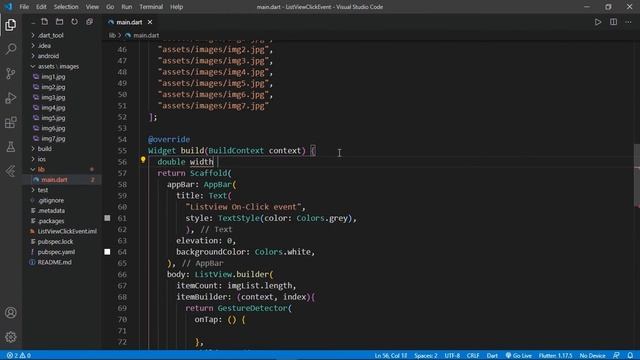The height and width of the screenshot is (360, 640).
Task: Open the Run menu
Action: click(x=127, y=7)
